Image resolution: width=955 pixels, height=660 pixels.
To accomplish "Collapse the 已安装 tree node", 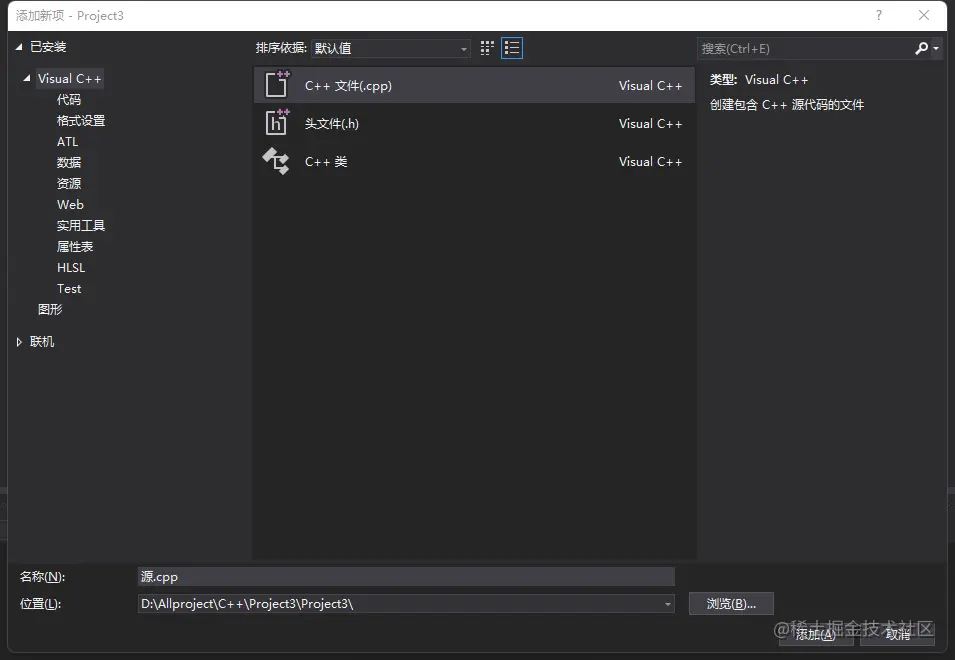I will click(x=17, y=46).
